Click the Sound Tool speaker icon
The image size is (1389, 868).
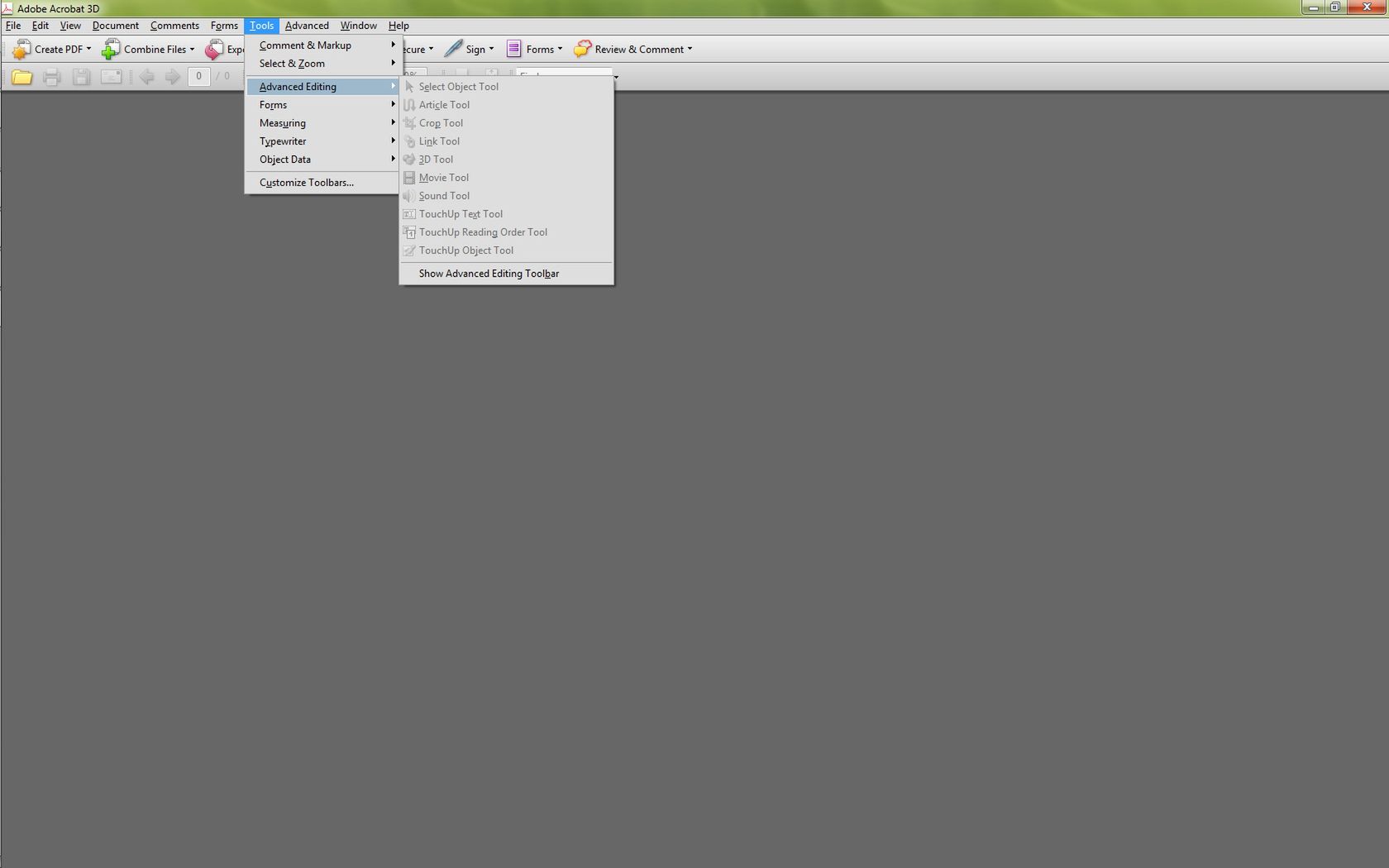point(409,196)
